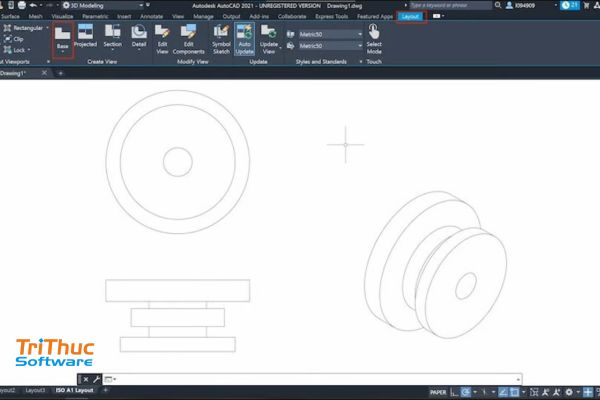
Task: Click the blue clock trial-days icon
Action: (x=570, y=5)
